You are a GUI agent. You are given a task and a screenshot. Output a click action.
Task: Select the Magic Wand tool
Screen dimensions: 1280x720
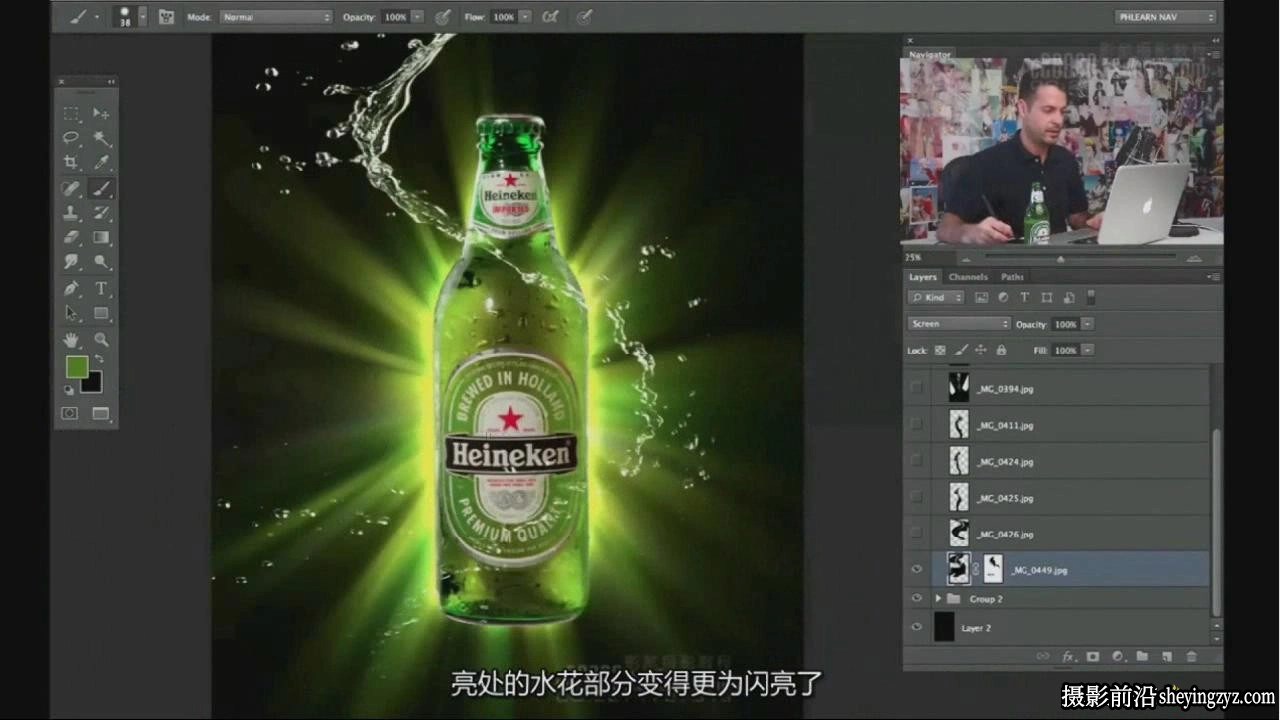click(101, 137)
